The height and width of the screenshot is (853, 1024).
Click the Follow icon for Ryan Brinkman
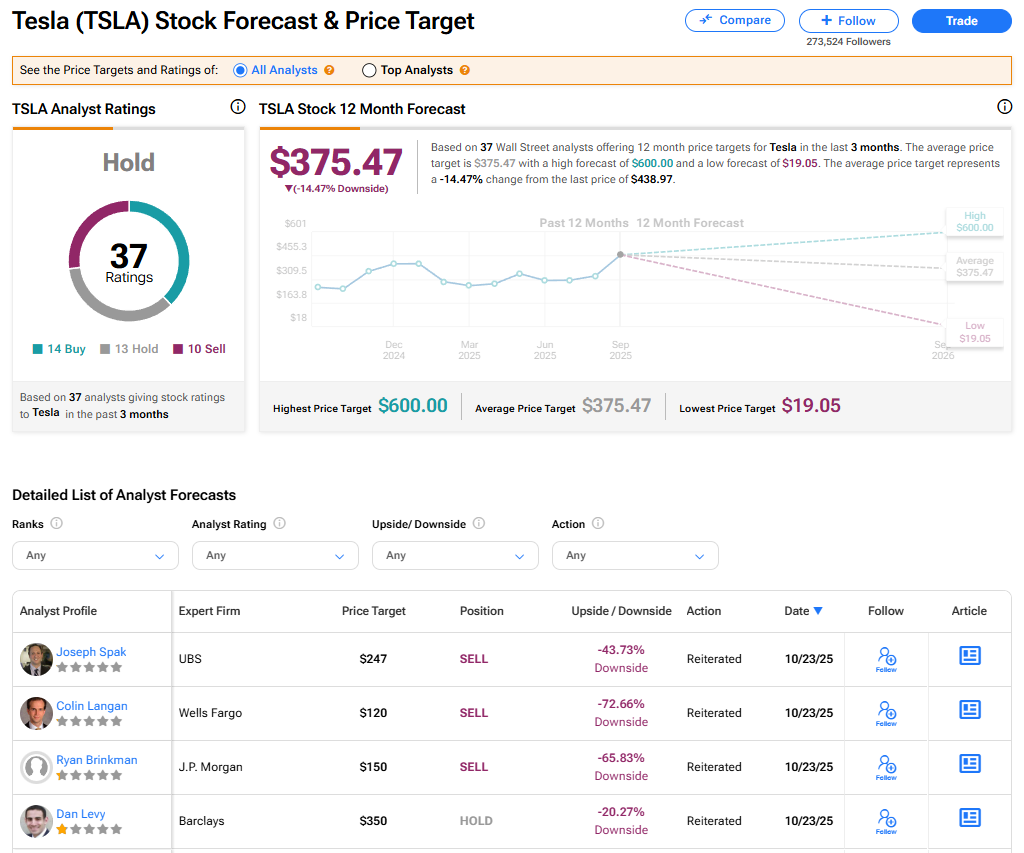[886, 766]
